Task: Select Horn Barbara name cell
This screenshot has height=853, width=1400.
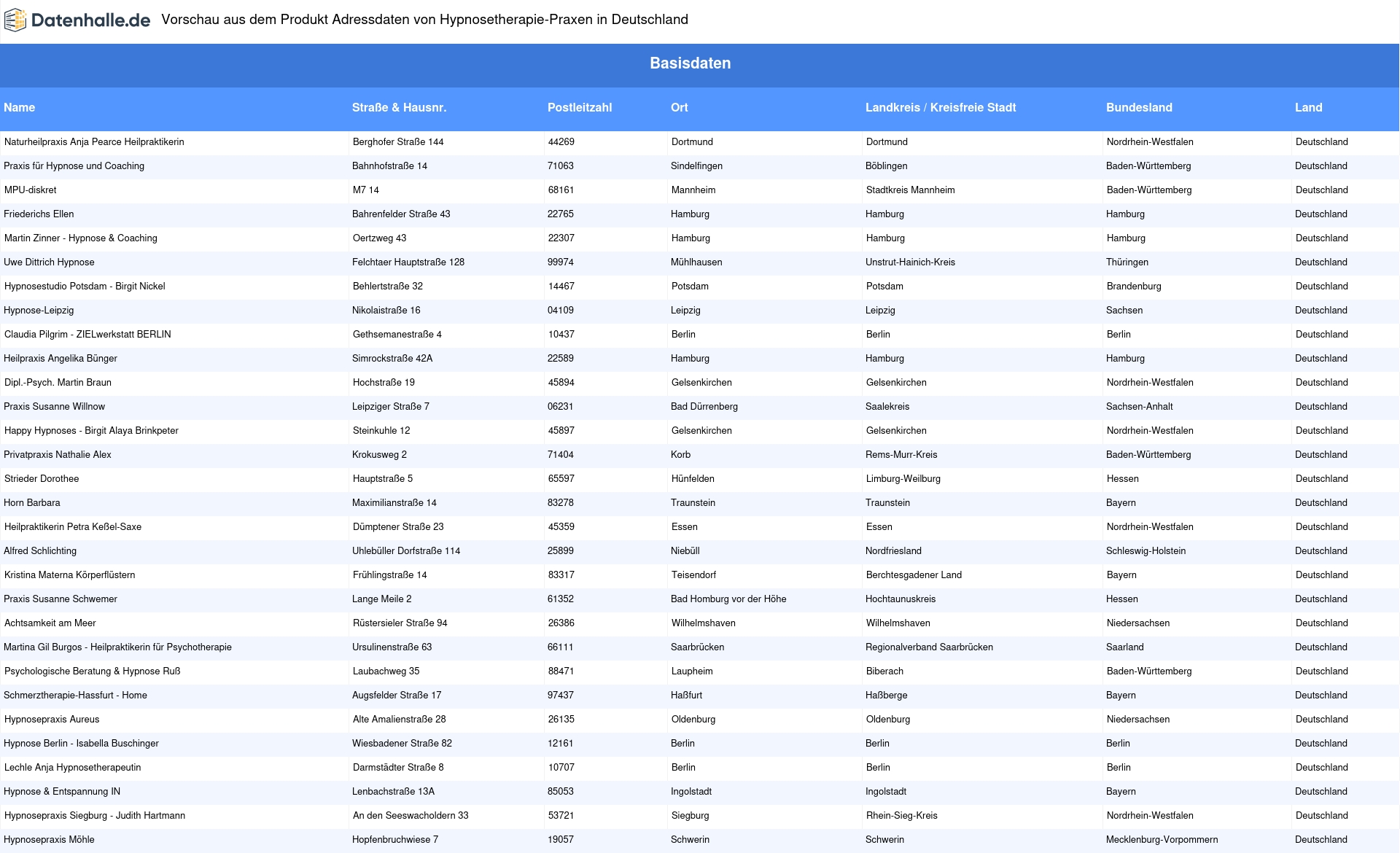Action: [x=32, y=503]
